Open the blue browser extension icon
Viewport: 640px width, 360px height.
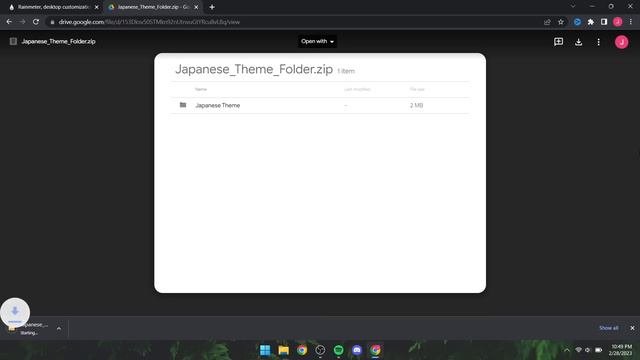pos(577,22)
